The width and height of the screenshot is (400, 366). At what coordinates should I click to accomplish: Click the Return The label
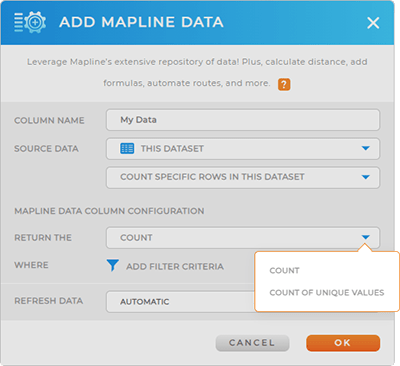coord(43,238)
